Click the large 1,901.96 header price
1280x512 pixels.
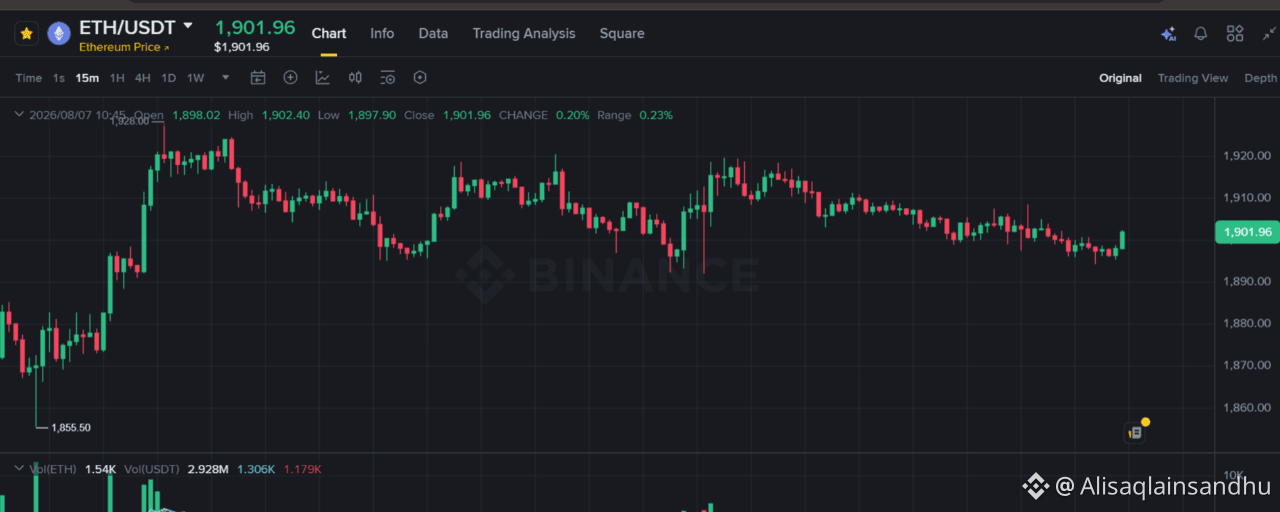click(x=255, y=27)
